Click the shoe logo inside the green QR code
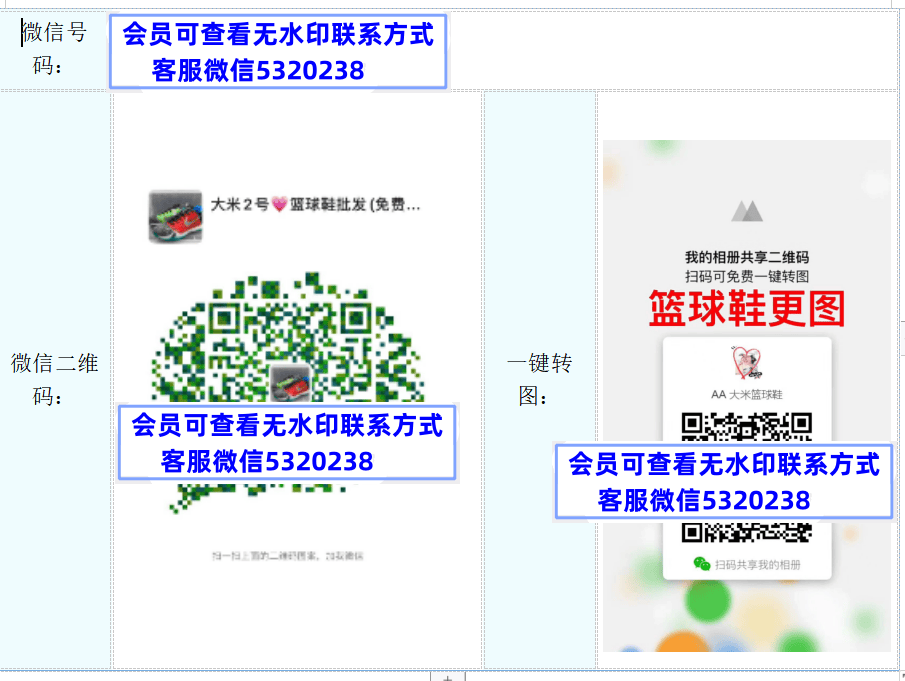Image resolution: width=905 pixels, height=681 pixels. coord(291,383)
